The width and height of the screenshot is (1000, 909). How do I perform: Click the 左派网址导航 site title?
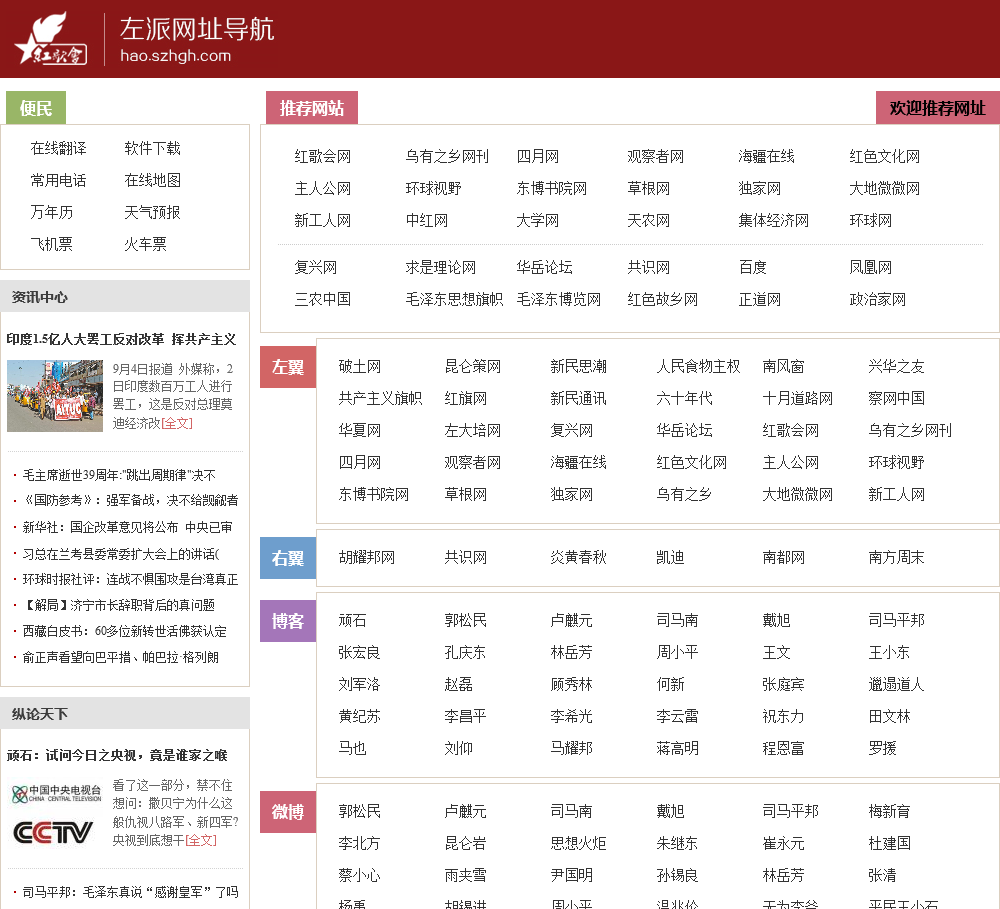click(197, 29)
